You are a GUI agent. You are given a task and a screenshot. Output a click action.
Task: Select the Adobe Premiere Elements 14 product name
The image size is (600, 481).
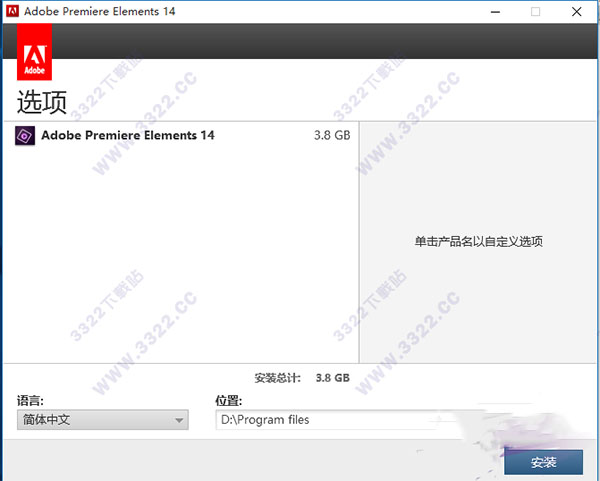point(128,135)
